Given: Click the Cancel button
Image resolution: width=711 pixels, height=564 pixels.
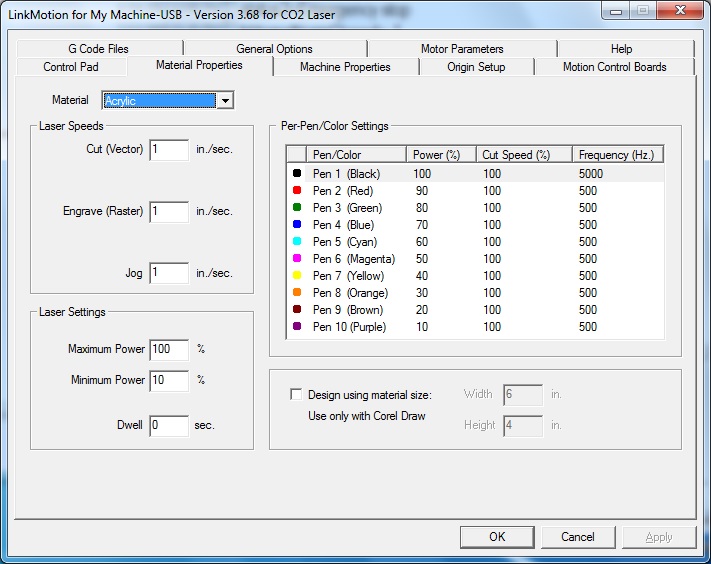Looking at the screenshot, I should point(577,537).
